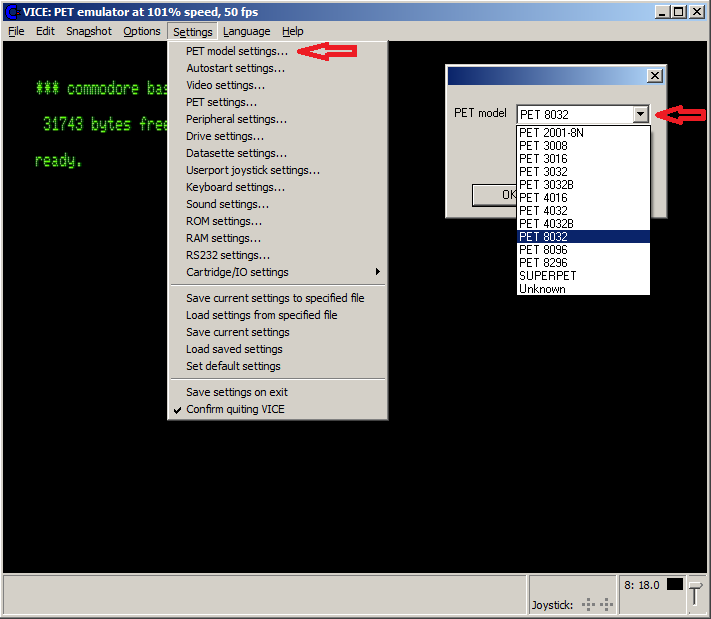Expand the PET model dropdown arrow

coord(640,114)
